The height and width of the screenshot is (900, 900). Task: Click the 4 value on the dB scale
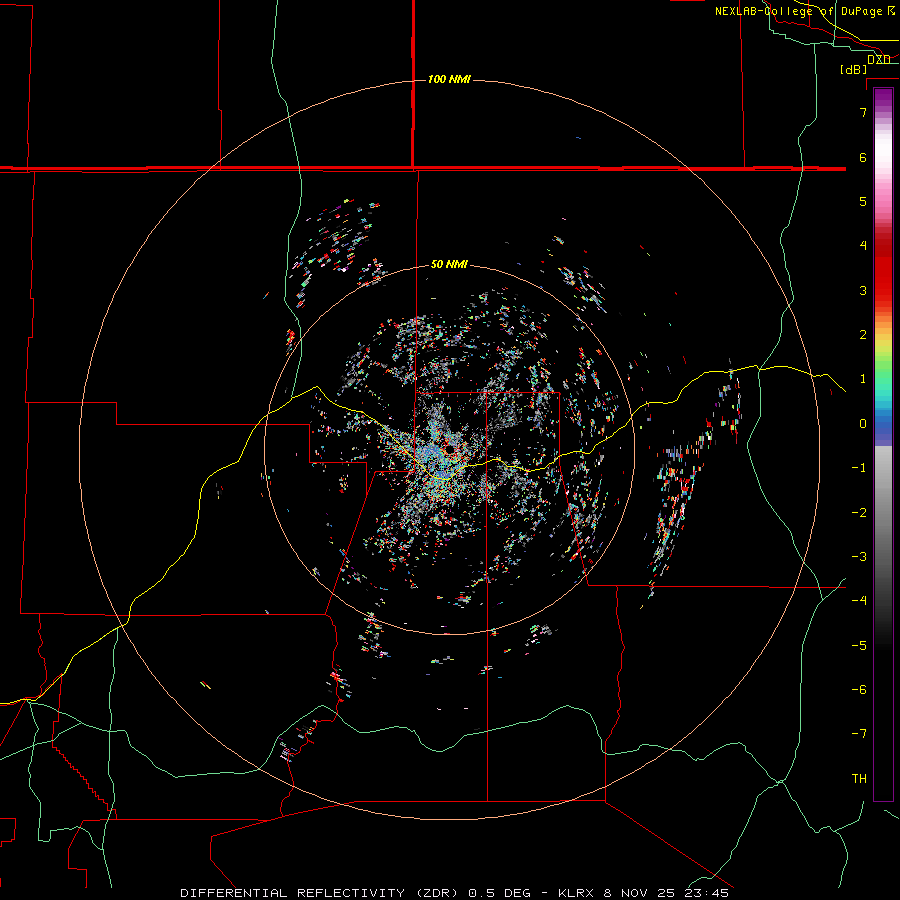pyautogui.click(x=863, y=246)
